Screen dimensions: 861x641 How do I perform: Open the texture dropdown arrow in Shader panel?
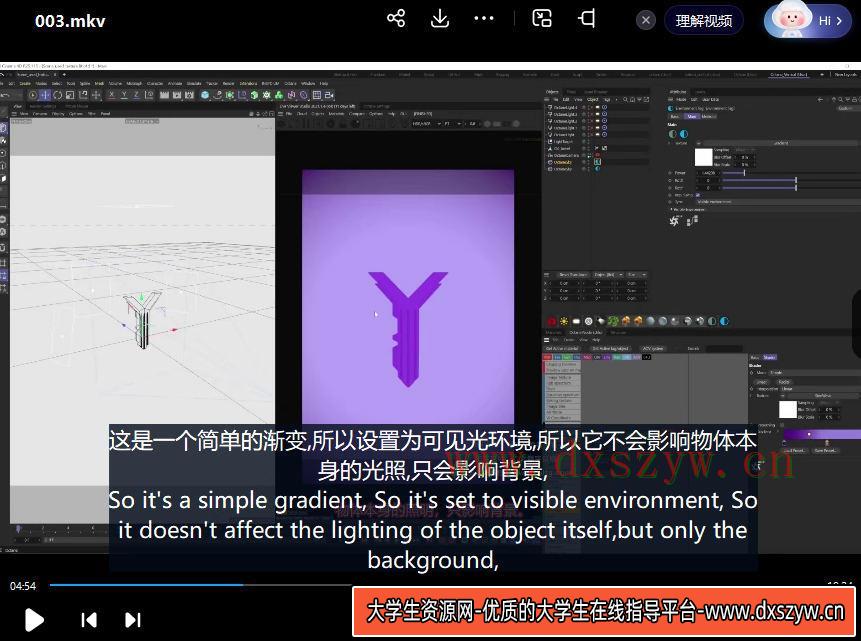click(782, 395)
